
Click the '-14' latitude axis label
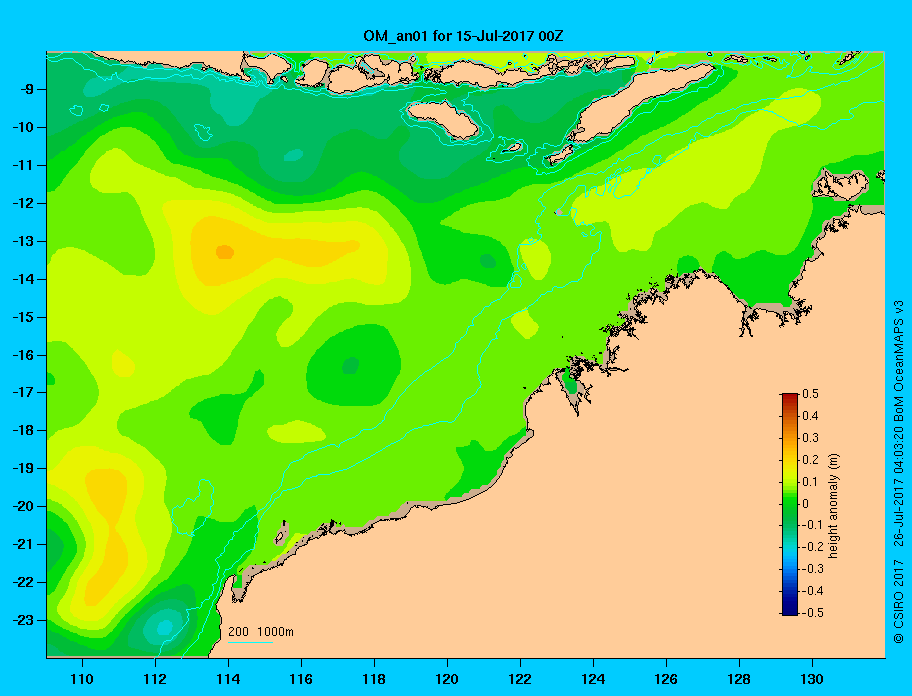[x=23, y=279]
